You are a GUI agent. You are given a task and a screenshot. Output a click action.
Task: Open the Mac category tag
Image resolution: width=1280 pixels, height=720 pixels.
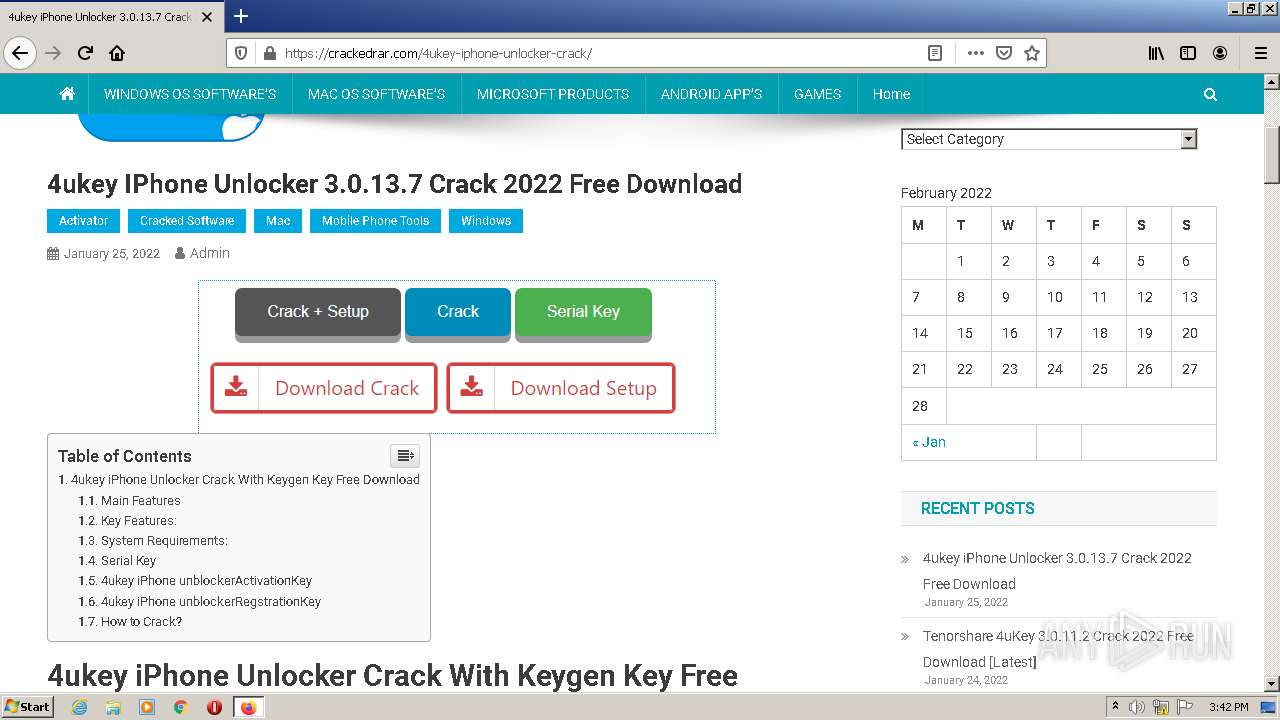coord(278,221)
